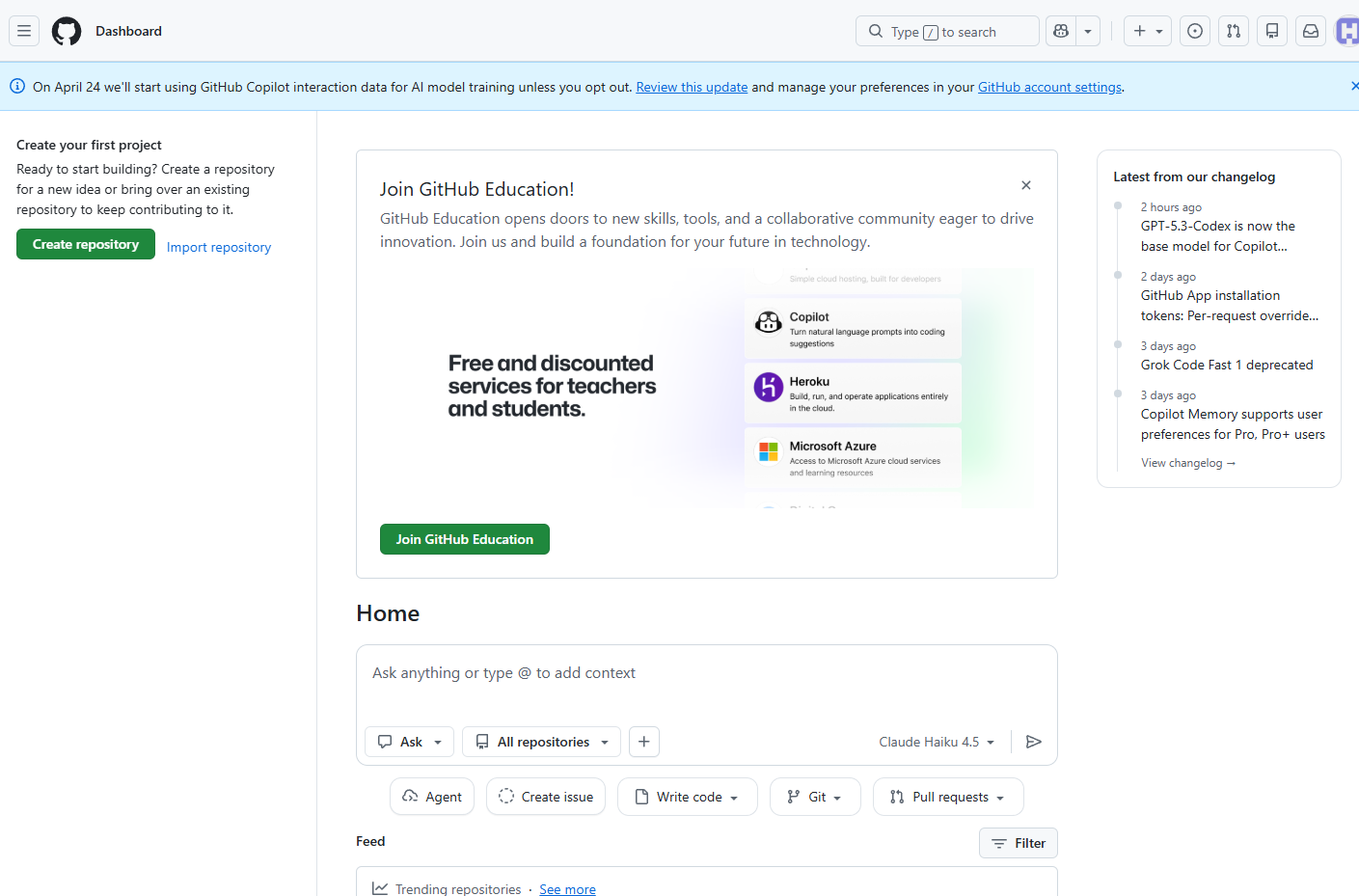Click the Heroku logo in Education image
Screen dimensions: 1359x896
click(768, 387)
